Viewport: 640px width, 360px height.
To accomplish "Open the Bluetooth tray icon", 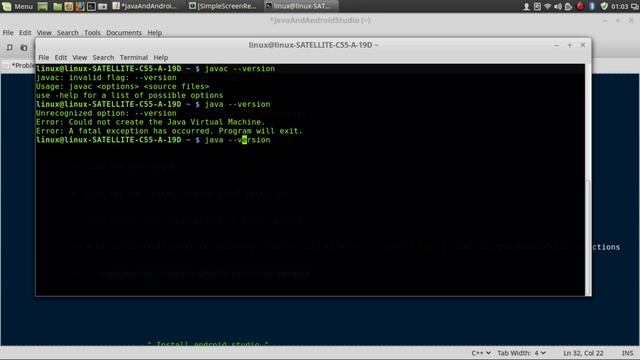I will pos(592,6).
